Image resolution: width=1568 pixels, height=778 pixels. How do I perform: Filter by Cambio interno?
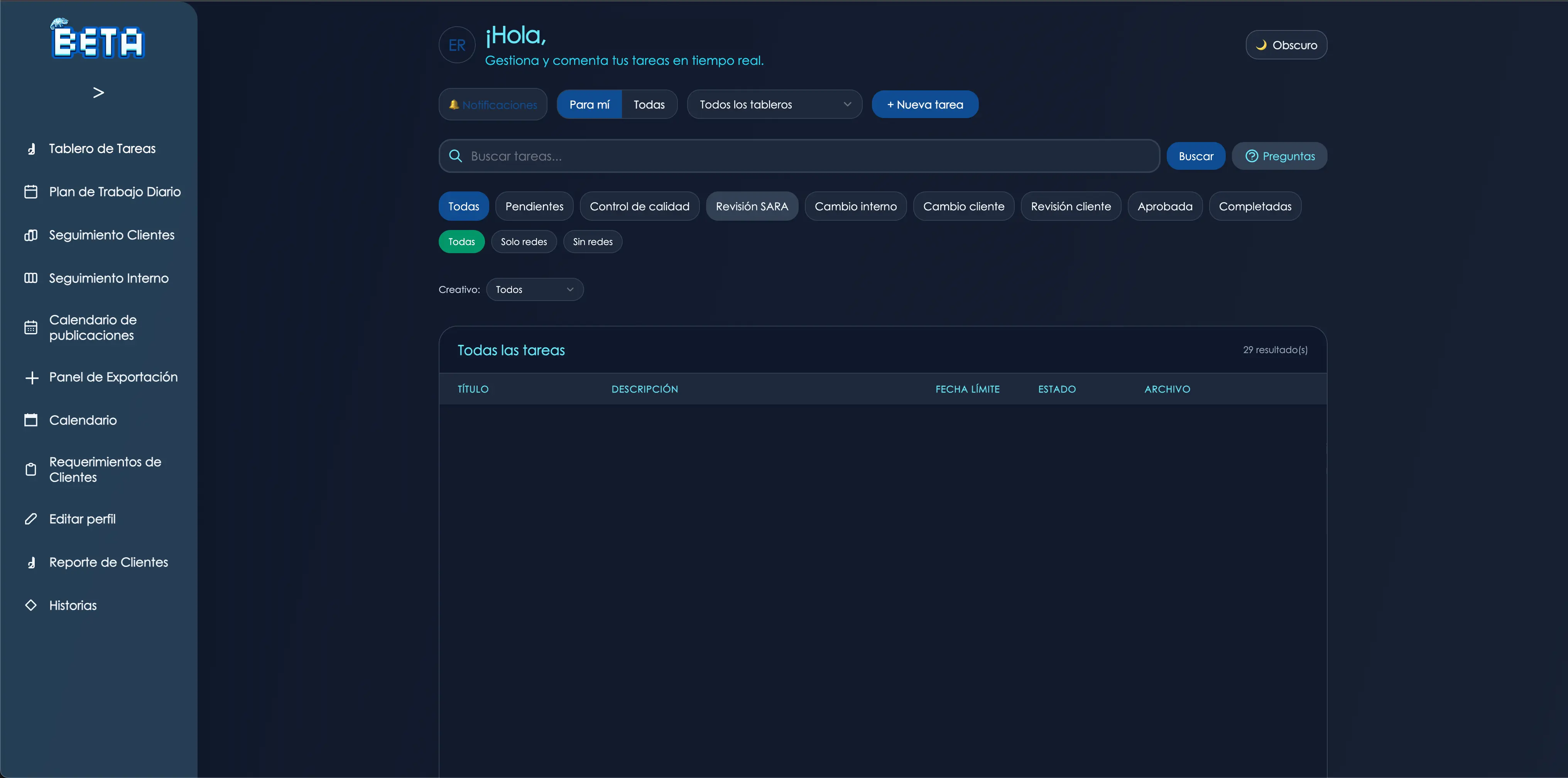[x=856, y=206]
